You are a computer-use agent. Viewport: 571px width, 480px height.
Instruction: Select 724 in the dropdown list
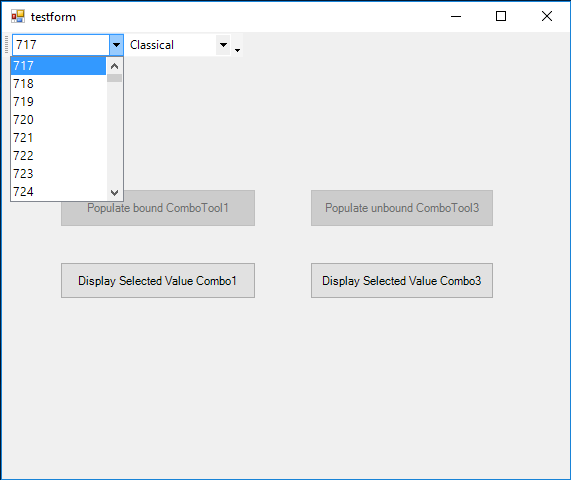[58, 192]
